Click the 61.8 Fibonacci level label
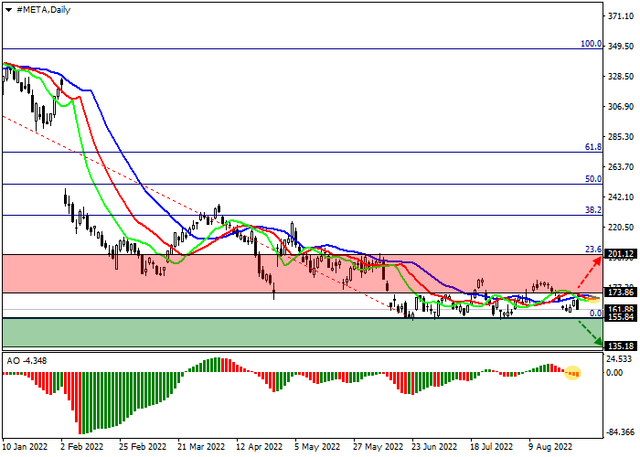The width and height of the screenshot is (640, 457). coord(593,147)
